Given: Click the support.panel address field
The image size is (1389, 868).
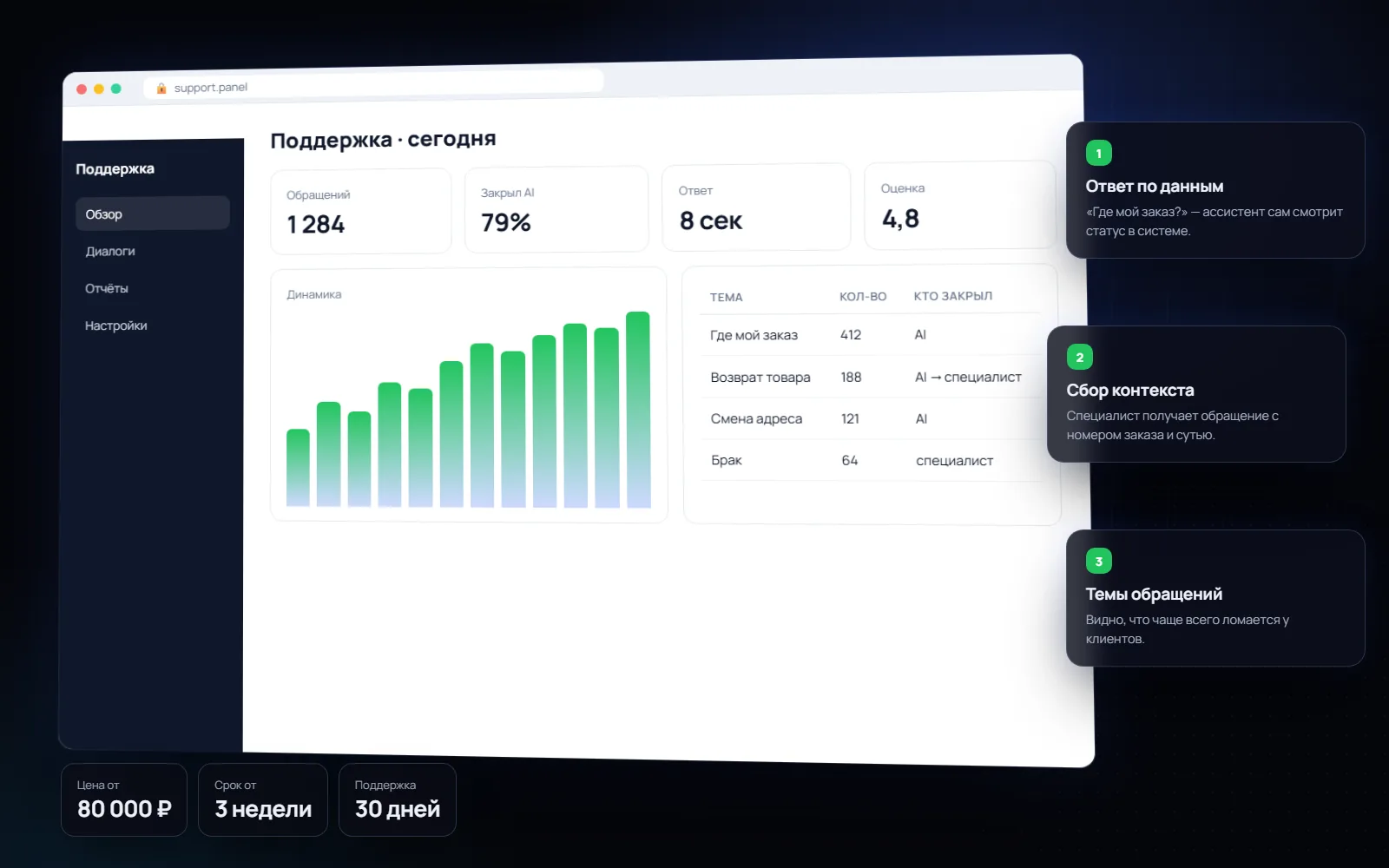Looking at the screenshot, I should [373, 84].
